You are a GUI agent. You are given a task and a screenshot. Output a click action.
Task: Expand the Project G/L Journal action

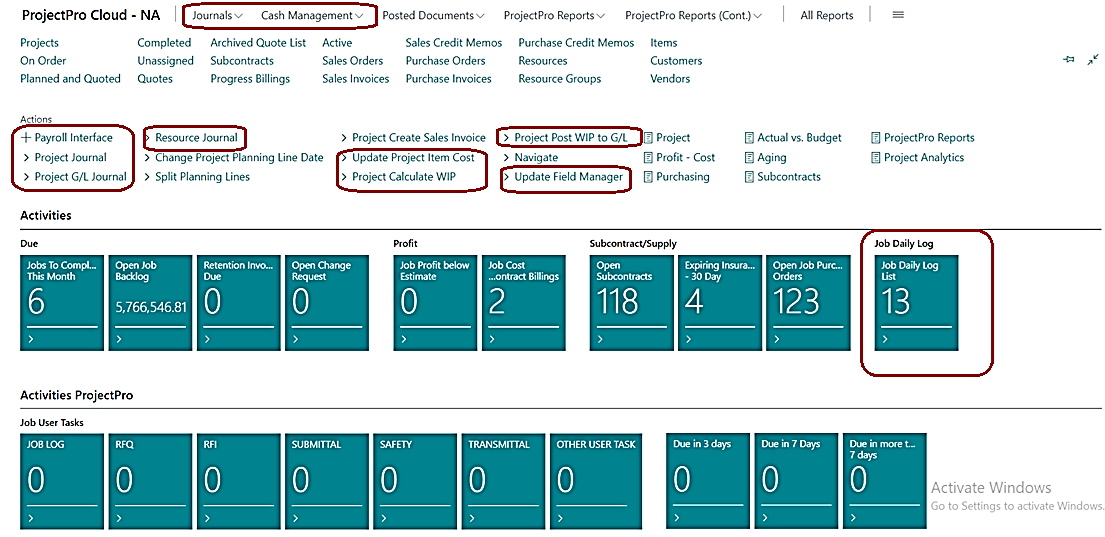click(x=75, y=177)
